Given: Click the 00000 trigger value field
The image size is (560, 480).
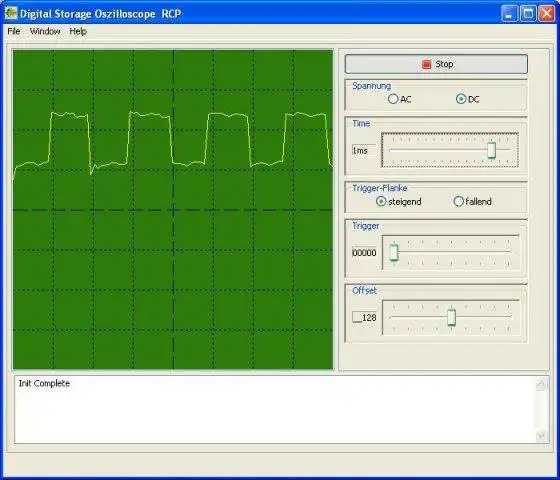Looking at the screenshot, I should [x=364, y=253].
